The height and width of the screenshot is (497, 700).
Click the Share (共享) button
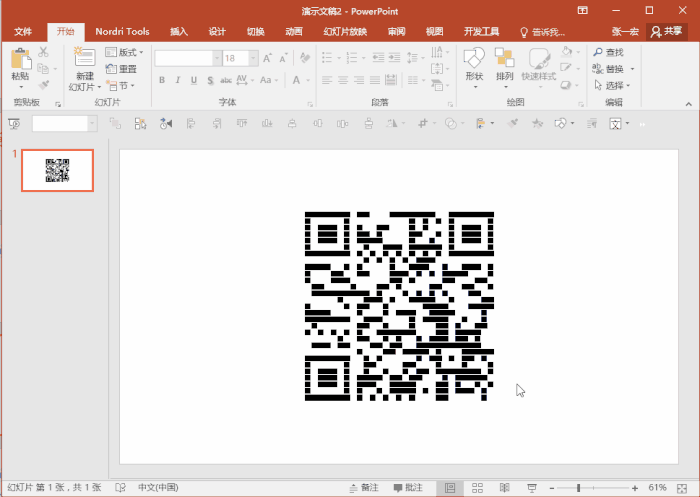[x=666, y=31]
